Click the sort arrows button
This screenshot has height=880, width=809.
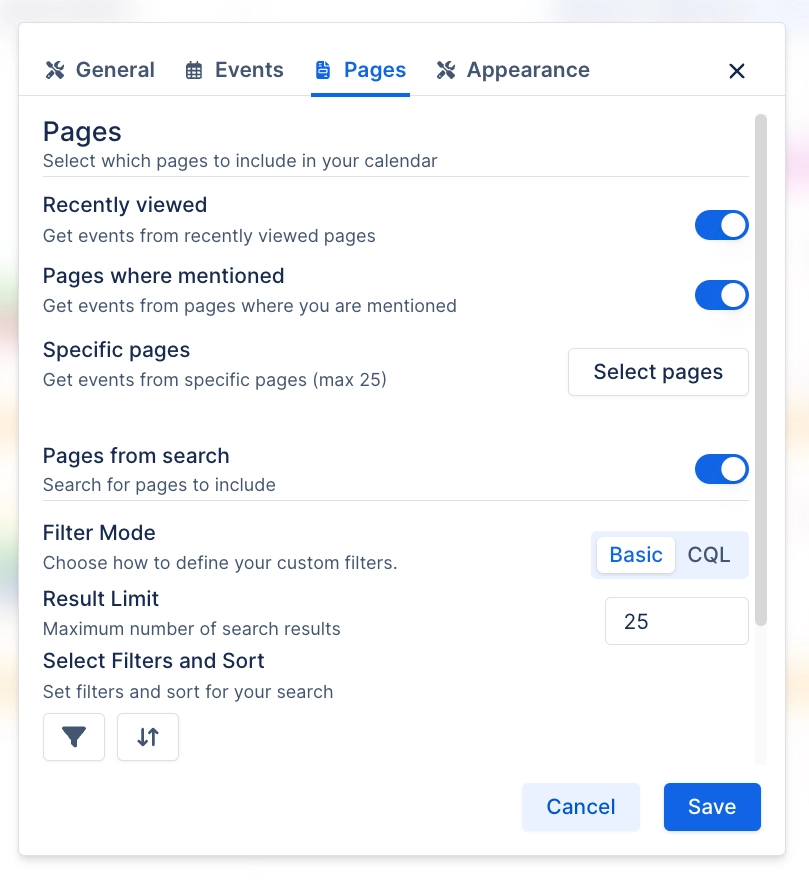tap(148, 737)
